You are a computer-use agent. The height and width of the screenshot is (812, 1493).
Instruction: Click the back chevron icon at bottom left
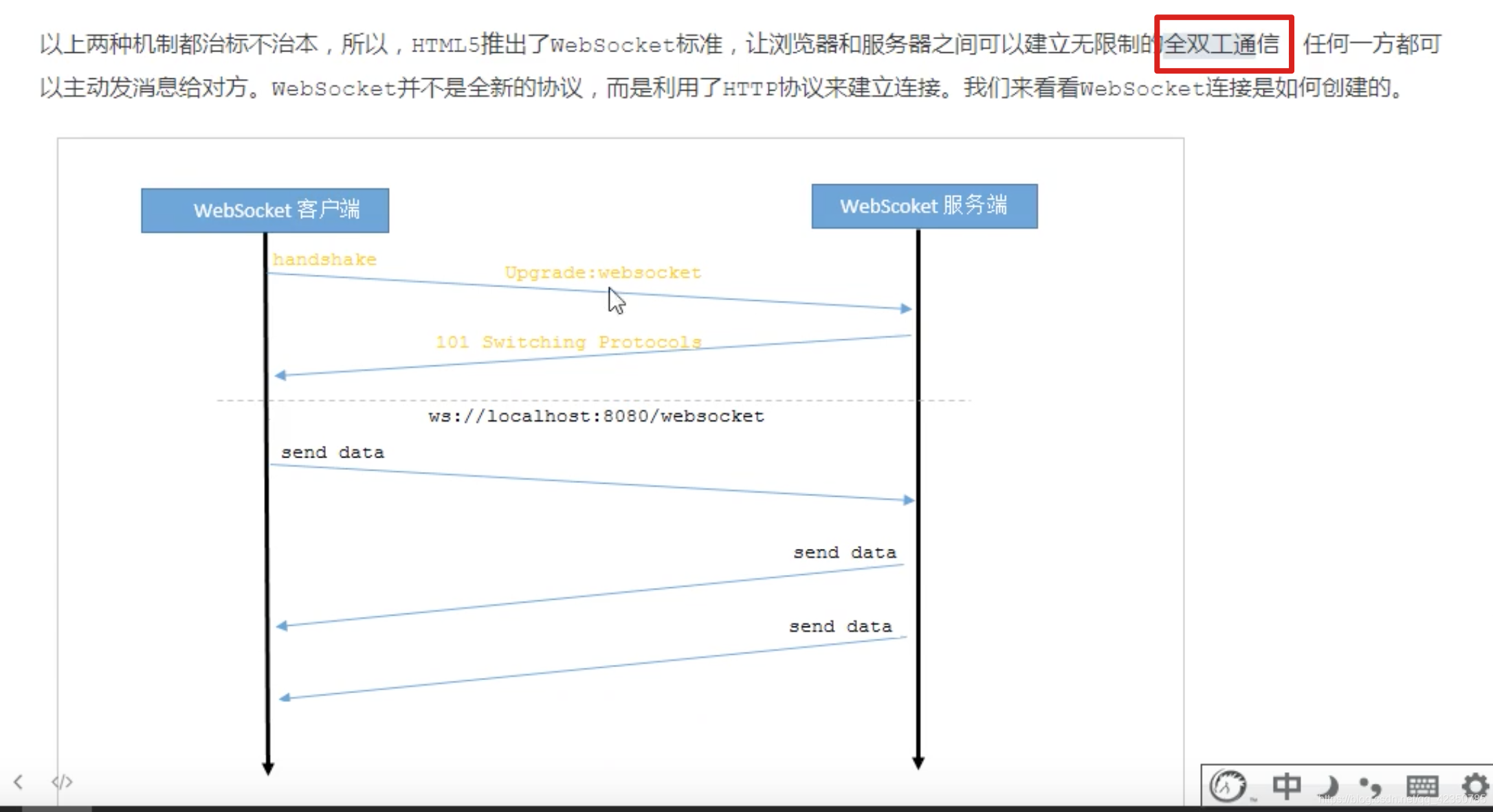(x=19, y=782)
